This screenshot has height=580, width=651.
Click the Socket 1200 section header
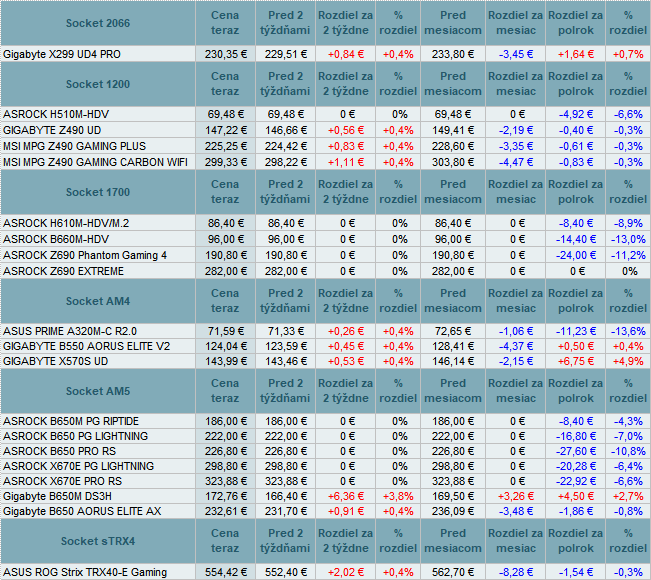(x=98, y=84)
